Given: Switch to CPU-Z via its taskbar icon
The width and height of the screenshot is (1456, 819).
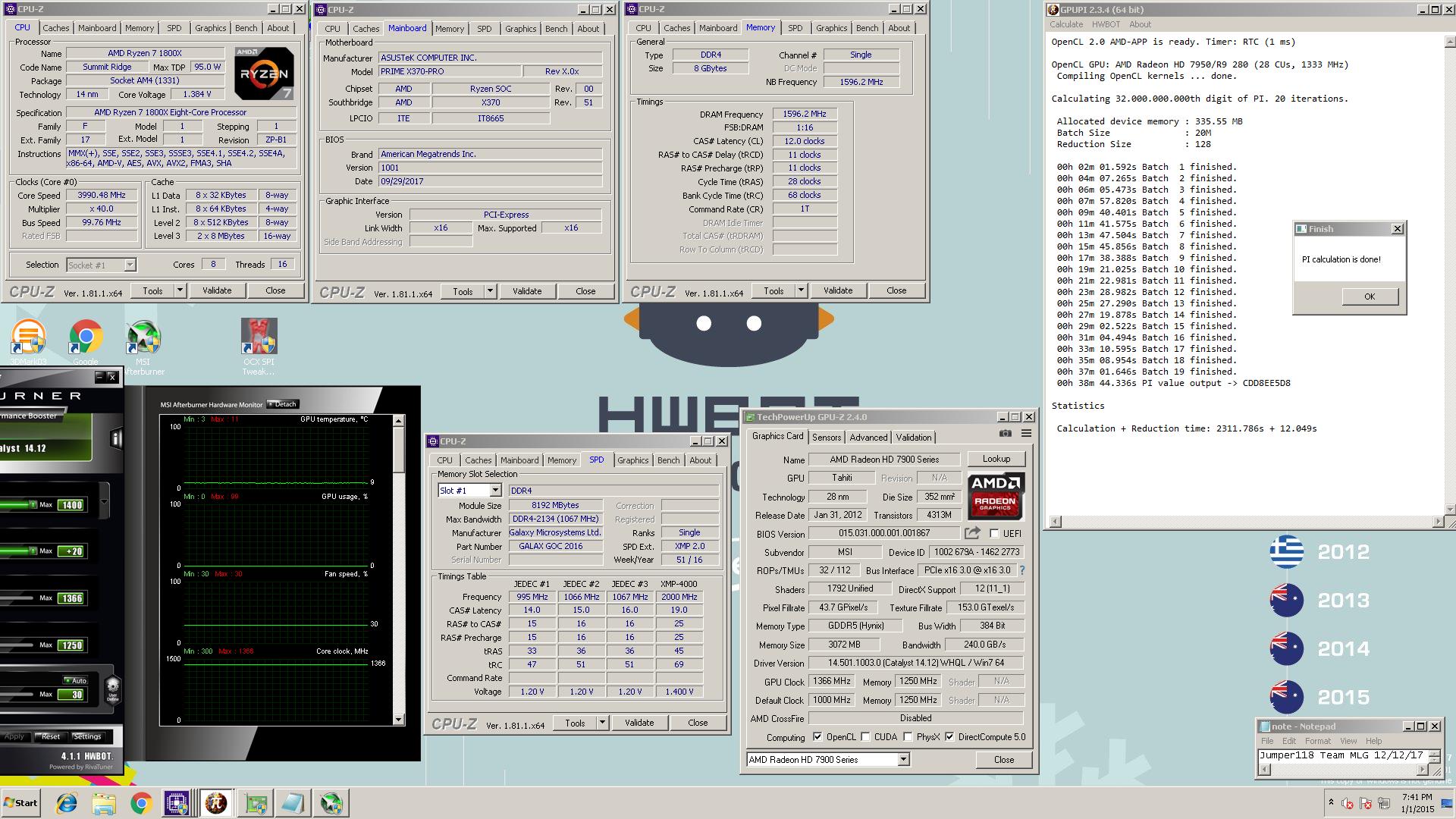Looking at the screenshot, I should [x=177, y=803].
